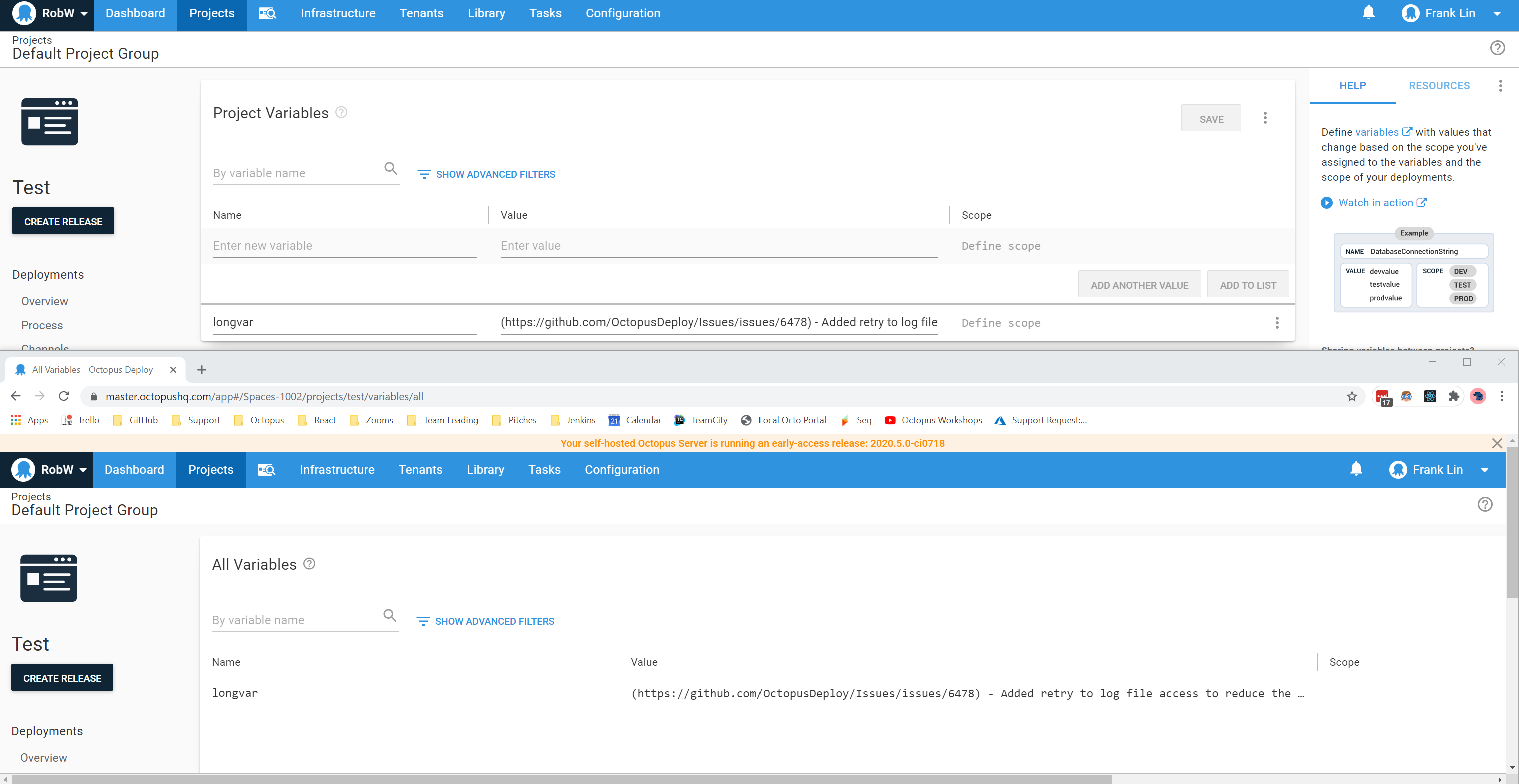Open the notifications bell

[x=1367, y=12]
